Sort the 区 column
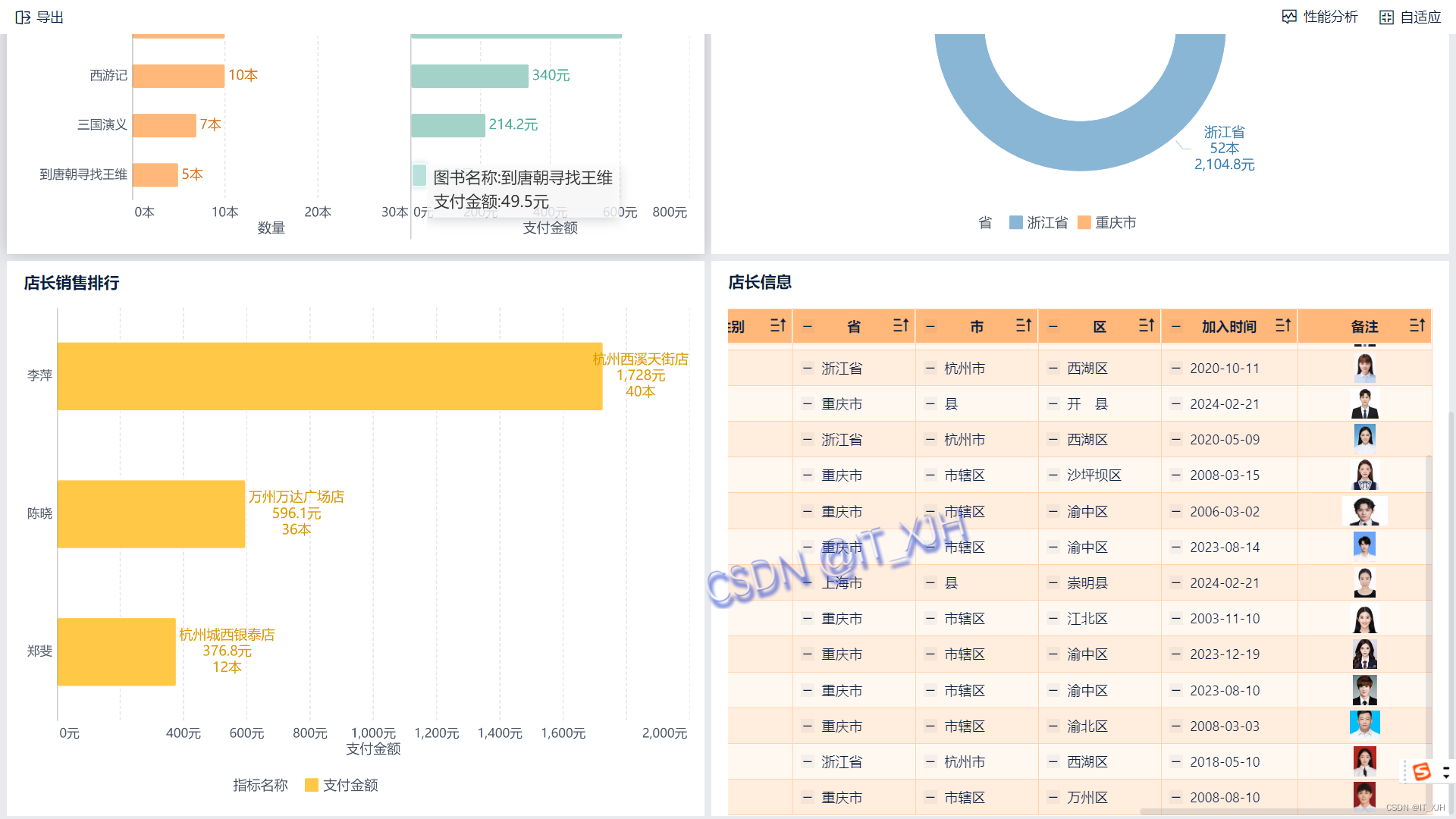Viewport: 1456px width, 819px height. [x=1146, y=325]
